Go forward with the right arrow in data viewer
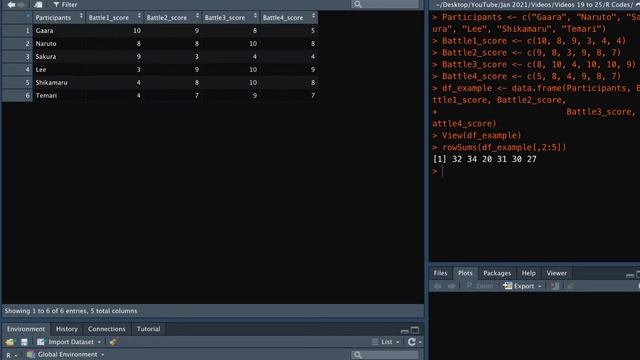640x360 pixels. click(20, 4)
